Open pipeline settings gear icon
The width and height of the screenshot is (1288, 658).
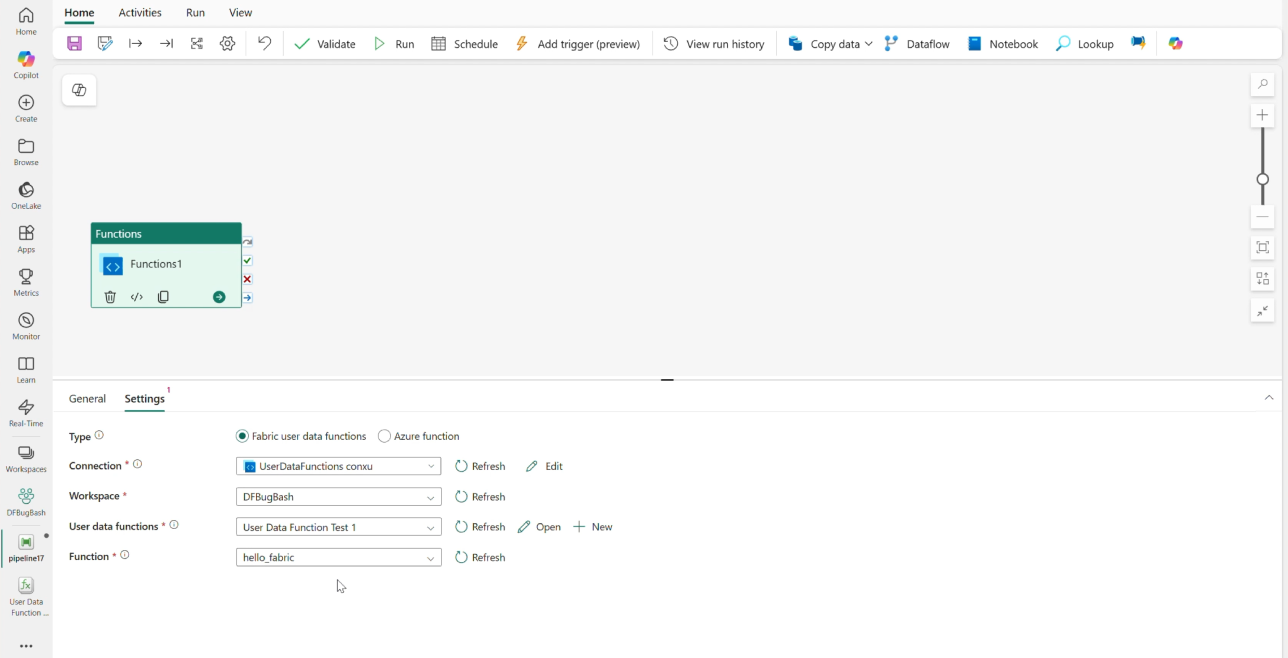pyautogui.click(x=228, y=44)
